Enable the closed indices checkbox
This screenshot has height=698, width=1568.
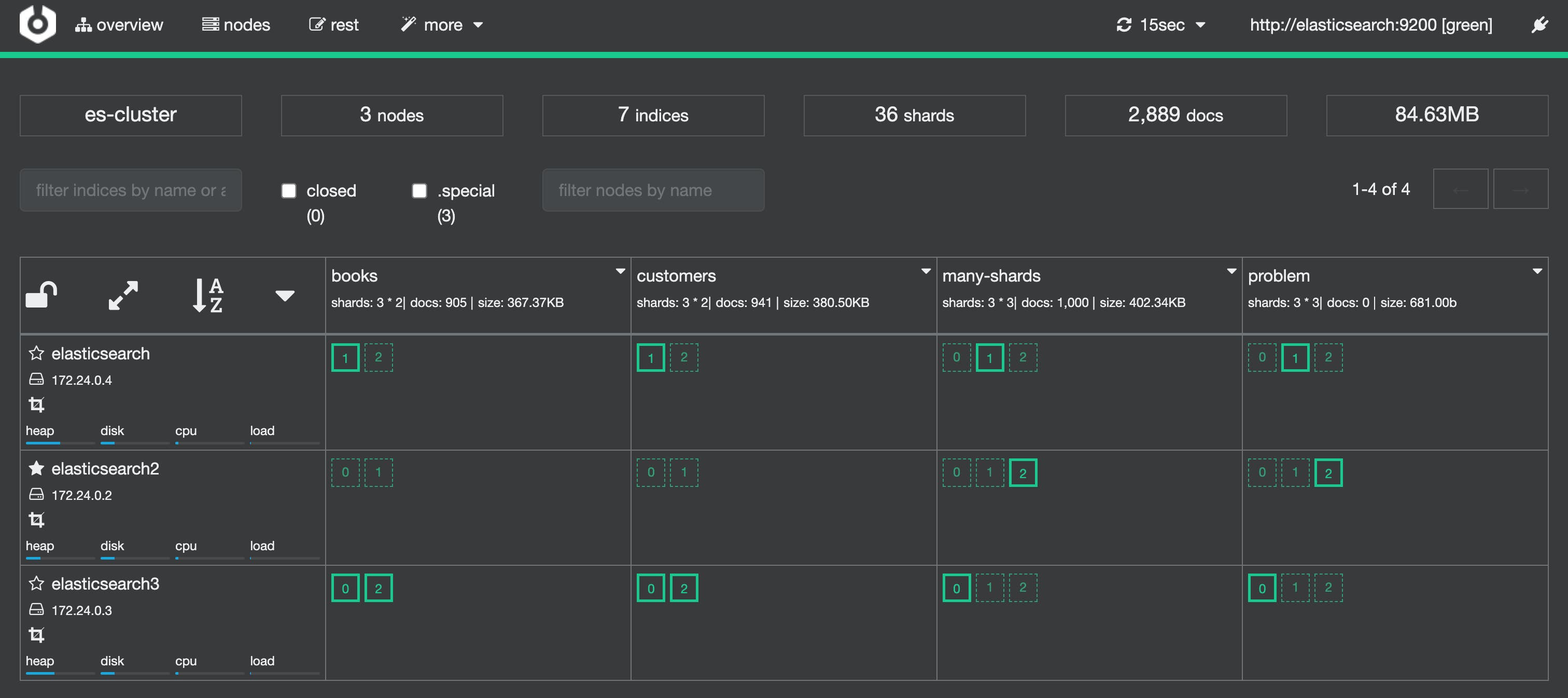(288, 190)
